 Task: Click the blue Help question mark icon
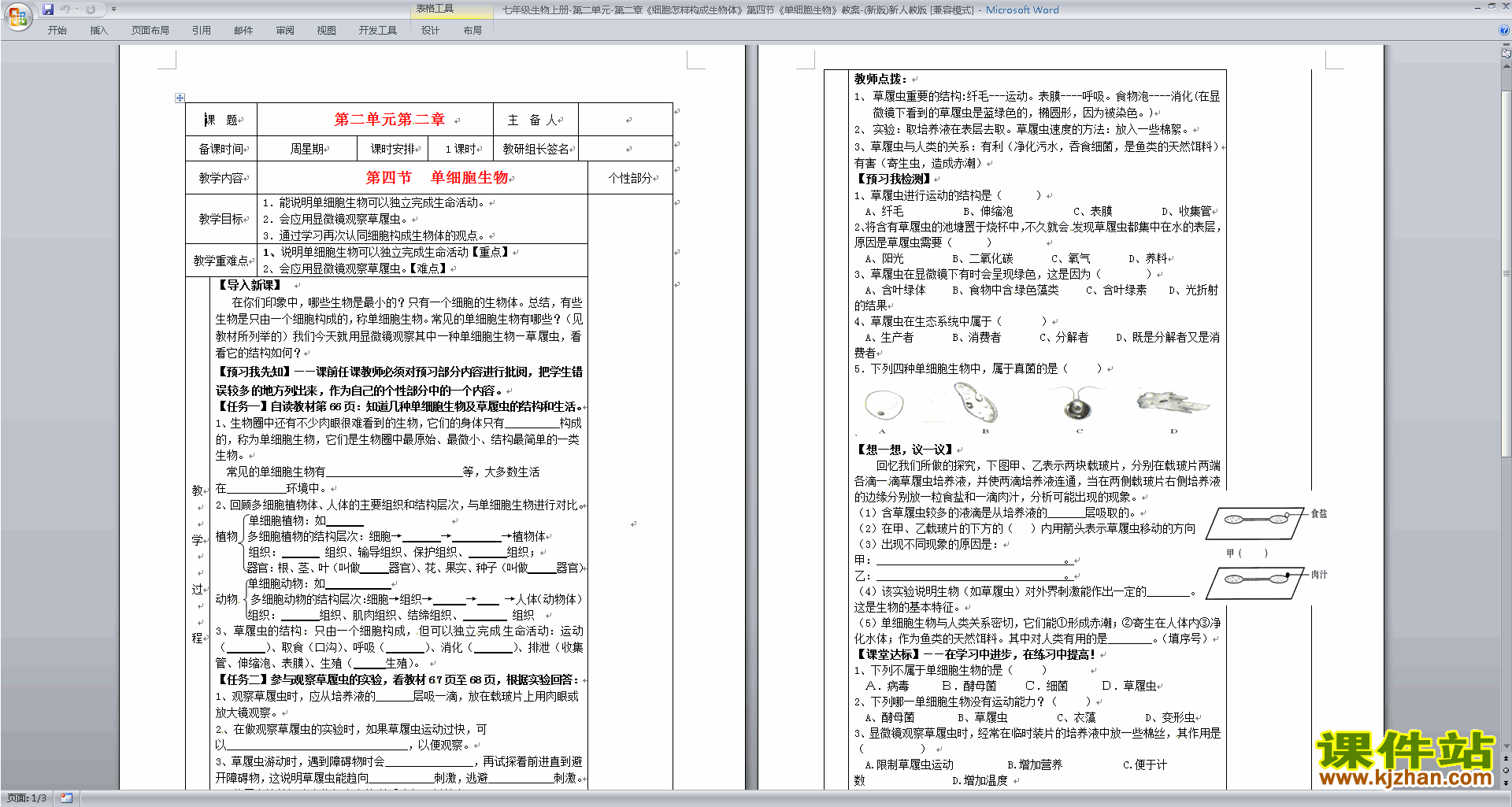click(1504, 30)
